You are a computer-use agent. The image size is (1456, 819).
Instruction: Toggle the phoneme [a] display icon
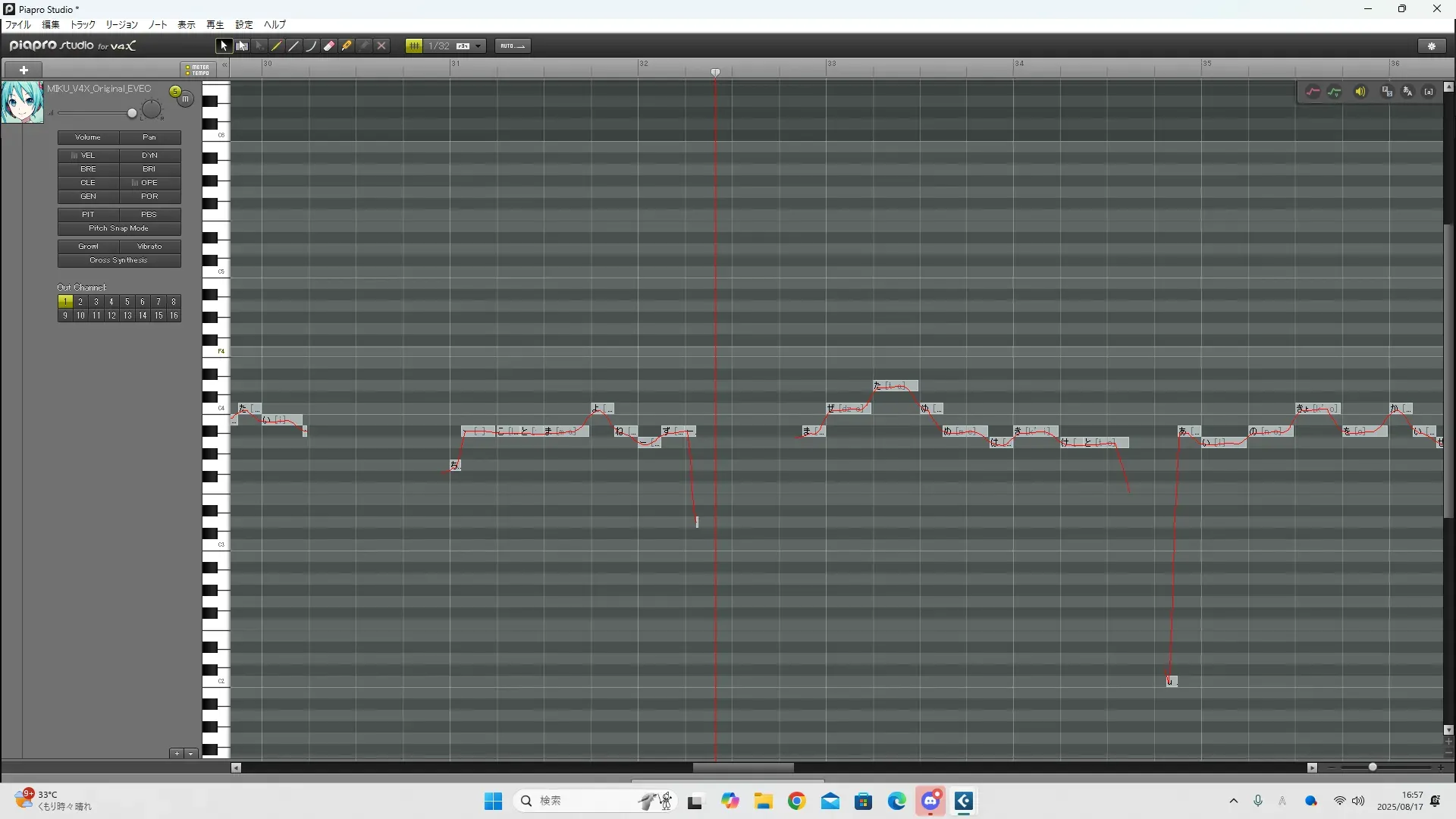pos(1429,92)
